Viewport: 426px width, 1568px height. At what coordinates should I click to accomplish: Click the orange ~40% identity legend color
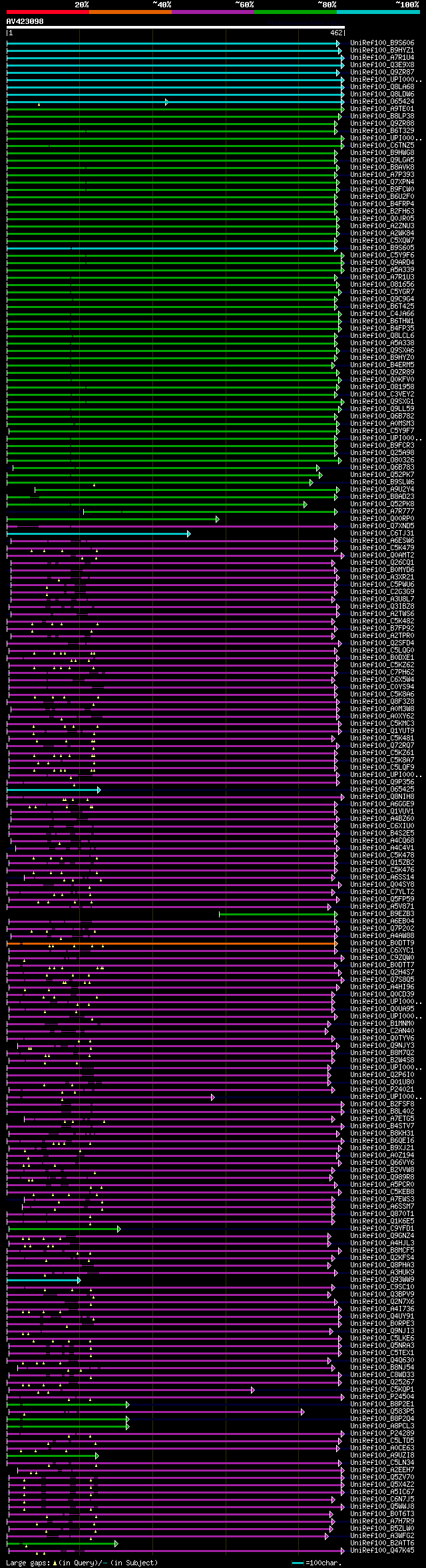[x=130, y=12]
